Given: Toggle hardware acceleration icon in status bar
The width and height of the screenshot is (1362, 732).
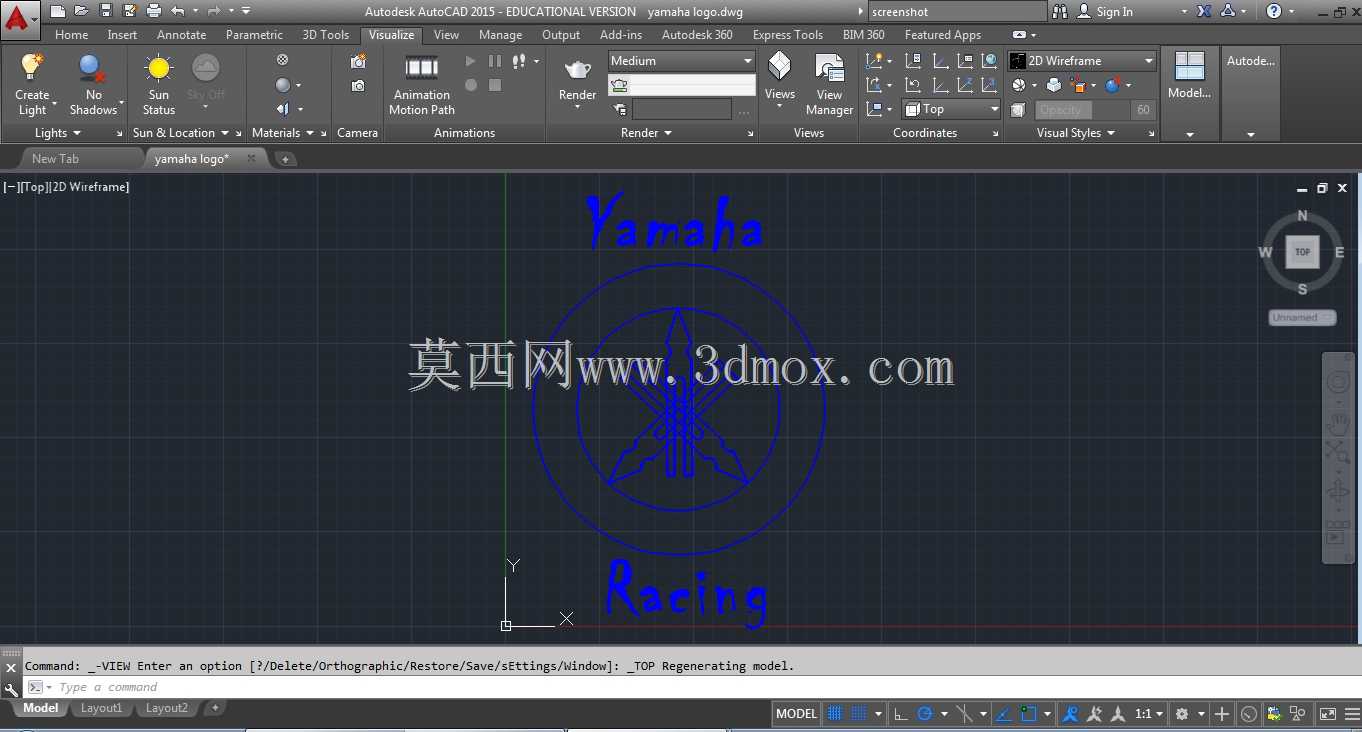Looking at the screenshot, I should pos(1249,714).
